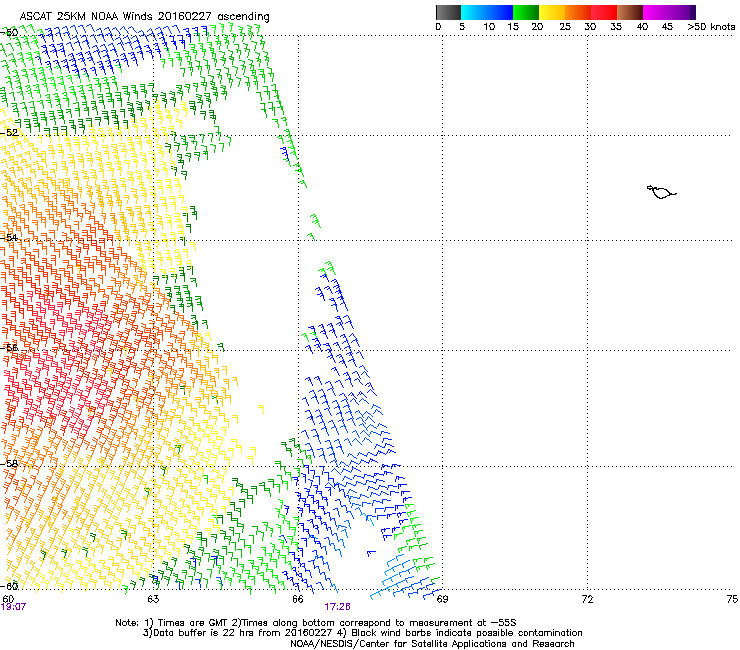Viewport: 740px width, 650px height.
Task: Click the 66 longitude axis label
Action: point(298,599)
